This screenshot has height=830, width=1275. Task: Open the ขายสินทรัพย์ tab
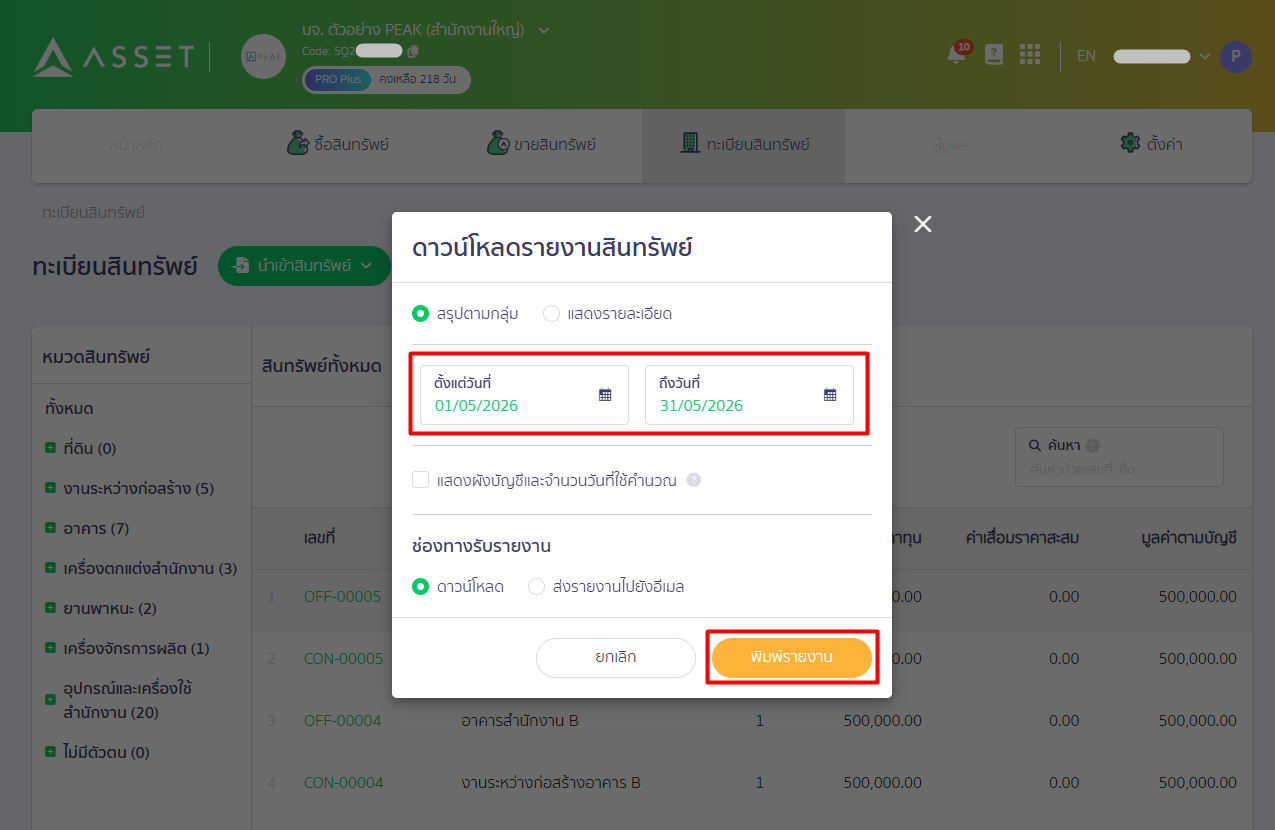541,145
